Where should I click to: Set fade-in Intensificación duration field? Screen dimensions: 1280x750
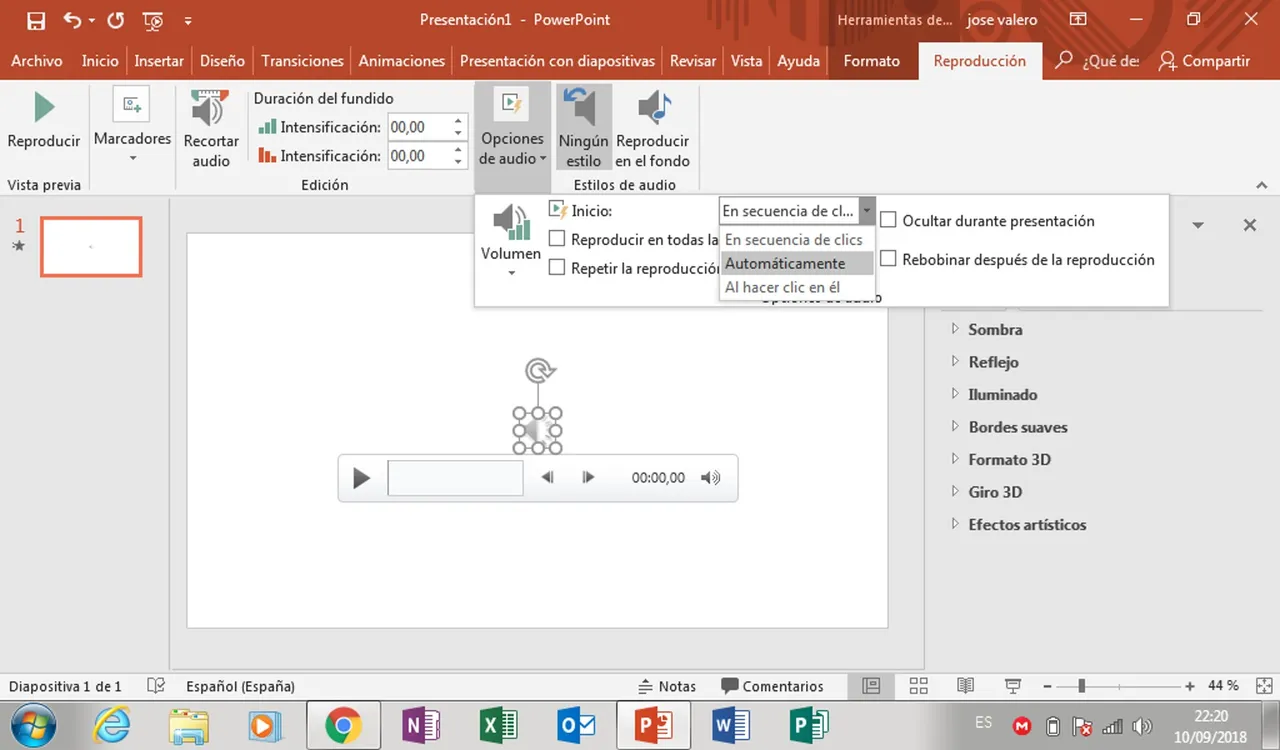419,127
